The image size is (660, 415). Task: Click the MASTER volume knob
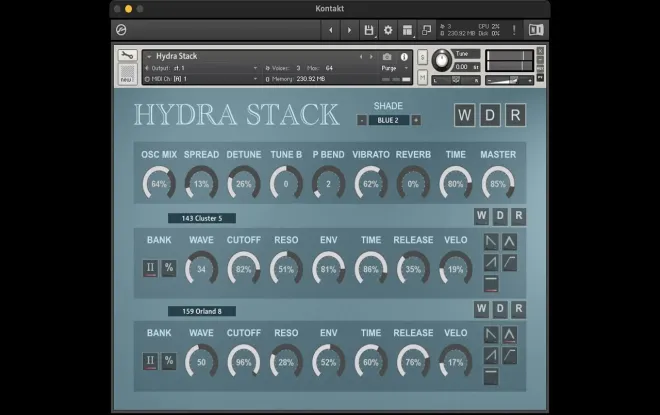point(498,184)
